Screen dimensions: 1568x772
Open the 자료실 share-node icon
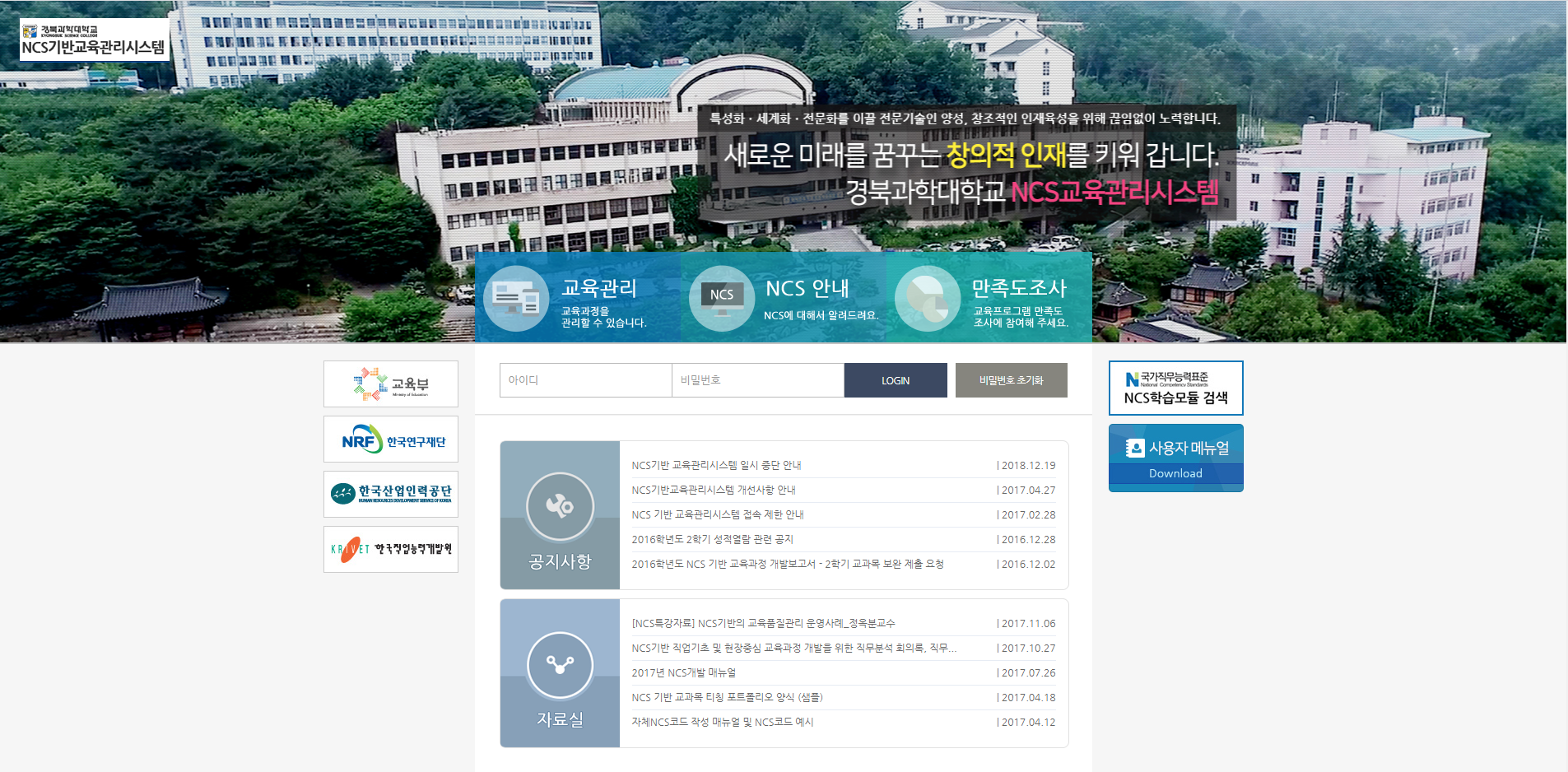click(x=560, y=665)
